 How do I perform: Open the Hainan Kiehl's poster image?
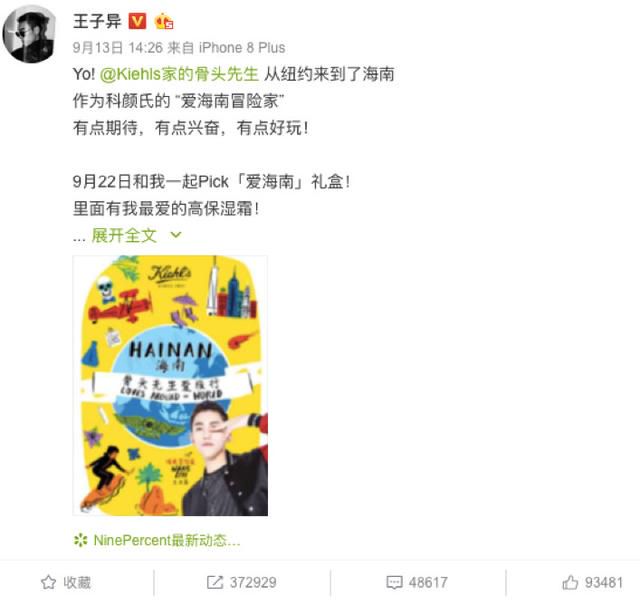170,386
